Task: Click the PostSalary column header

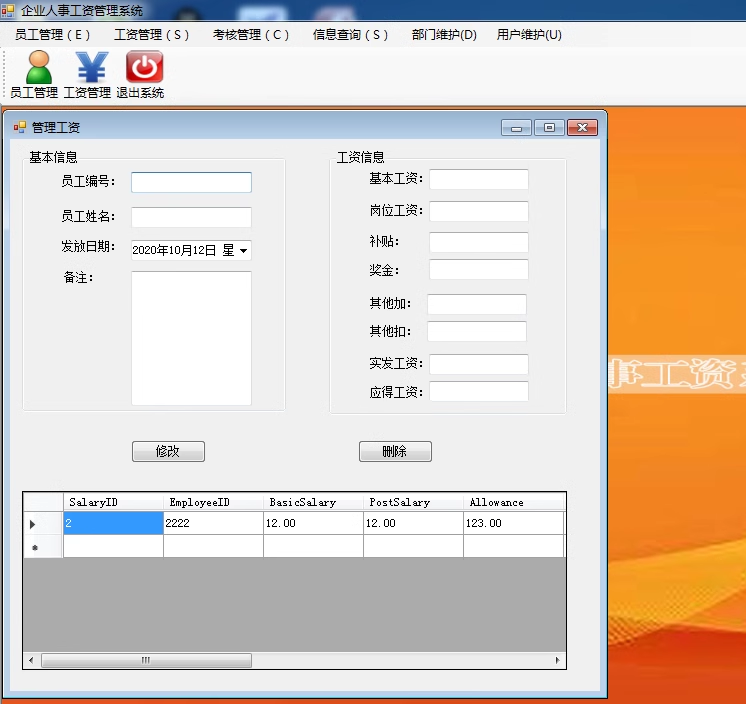Action: (413, 502)
